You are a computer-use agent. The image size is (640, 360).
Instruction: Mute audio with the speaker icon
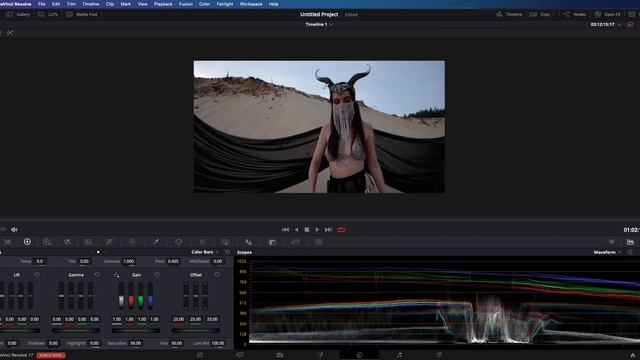(x=14, y=230)
